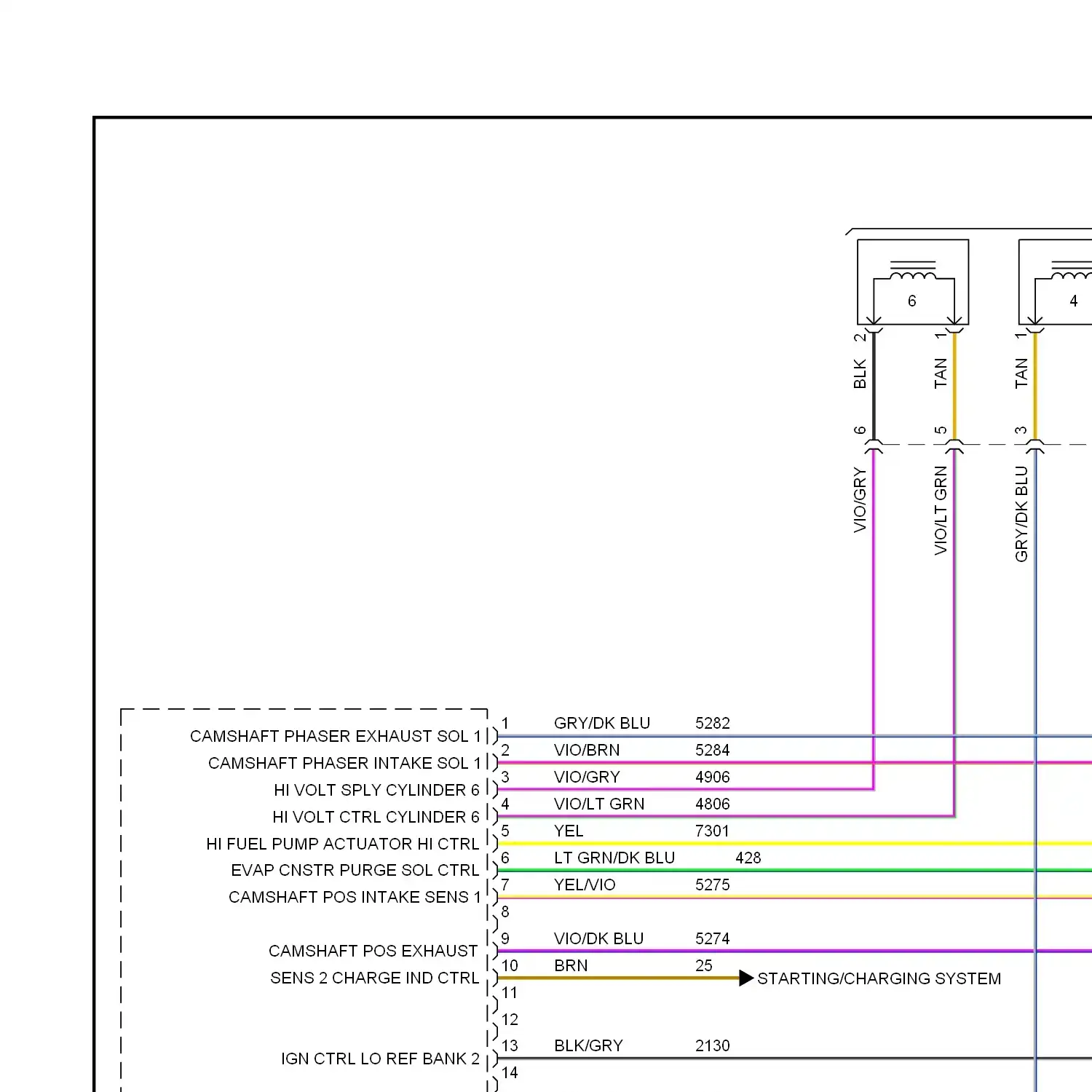
Task: Select the CAMSHAFT PHASER INTAKE SOL 1 label
Action: point(344,763)
